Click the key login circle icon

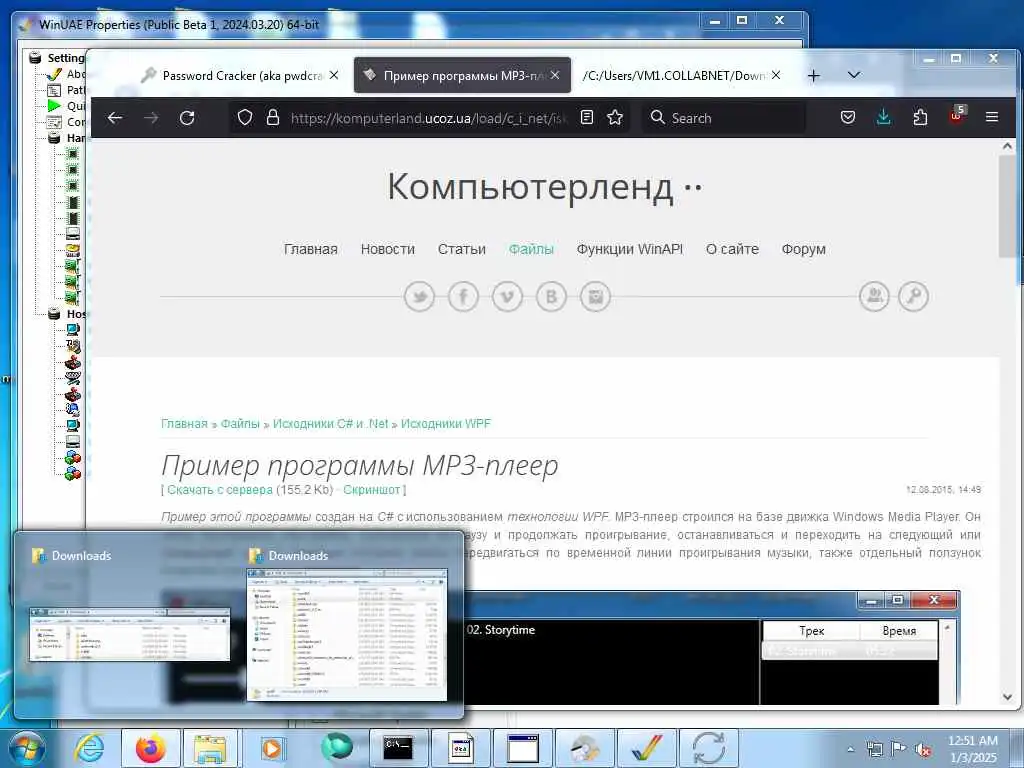(913, 296)
